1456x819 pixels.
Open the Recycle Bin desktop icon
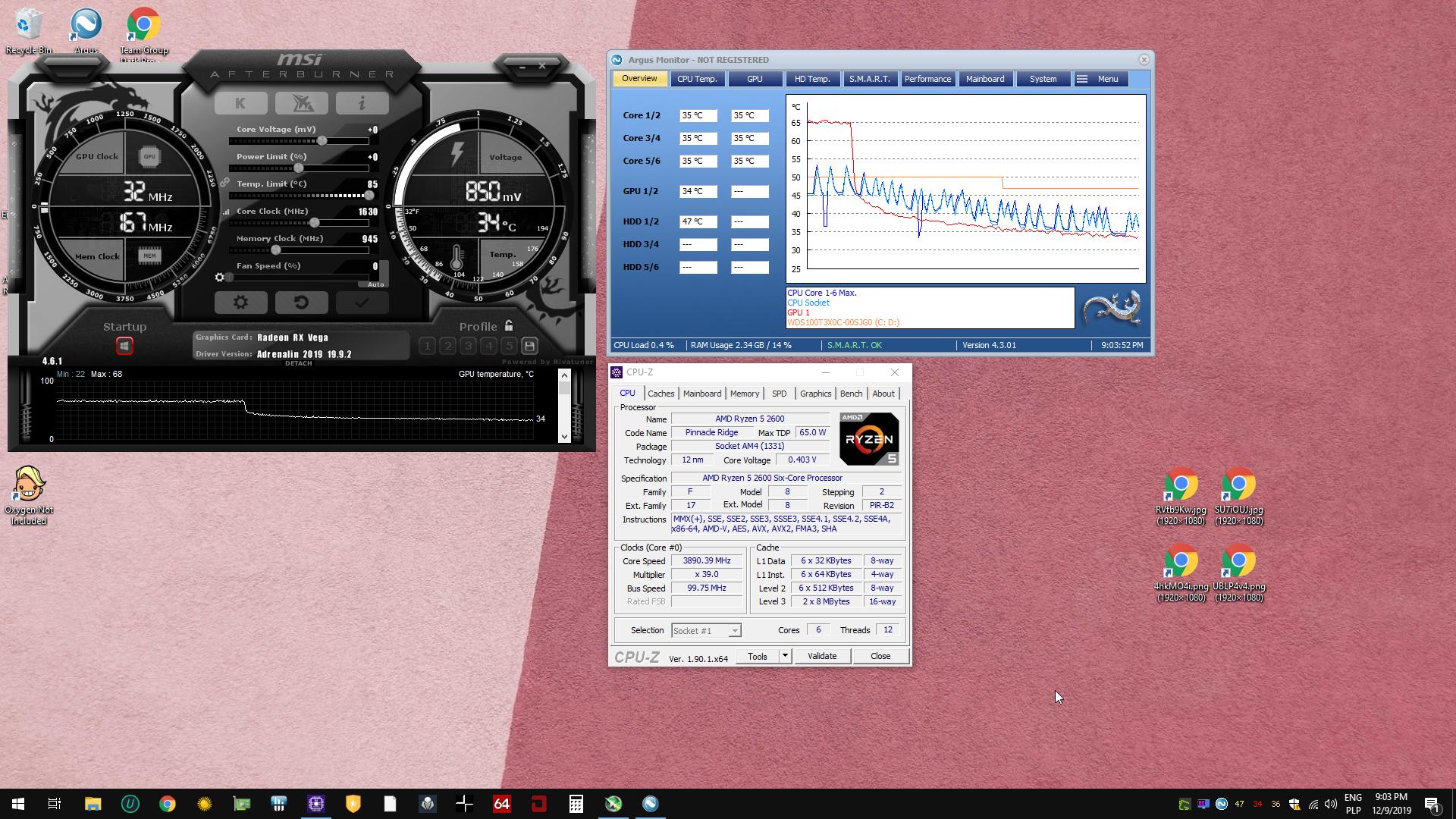point(29,31)
